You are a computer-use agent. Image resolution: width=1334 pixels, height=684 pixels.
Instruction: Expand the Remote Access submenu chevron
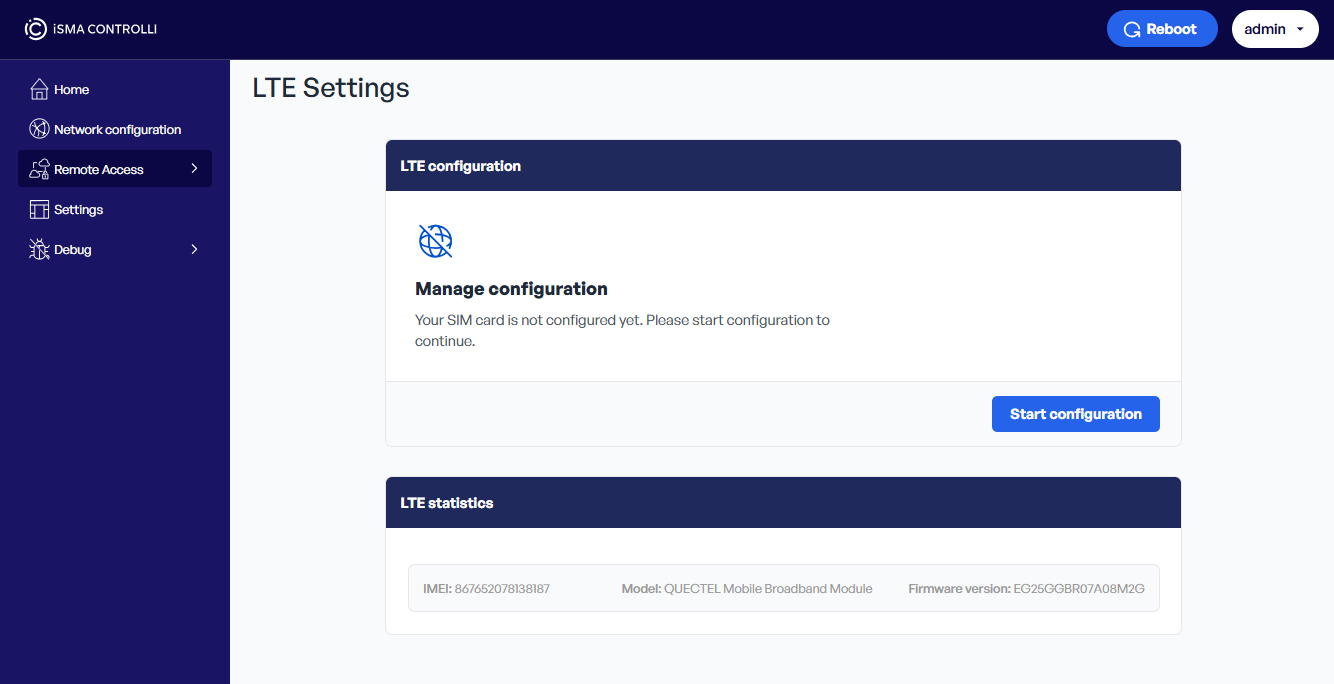point(194,169)
